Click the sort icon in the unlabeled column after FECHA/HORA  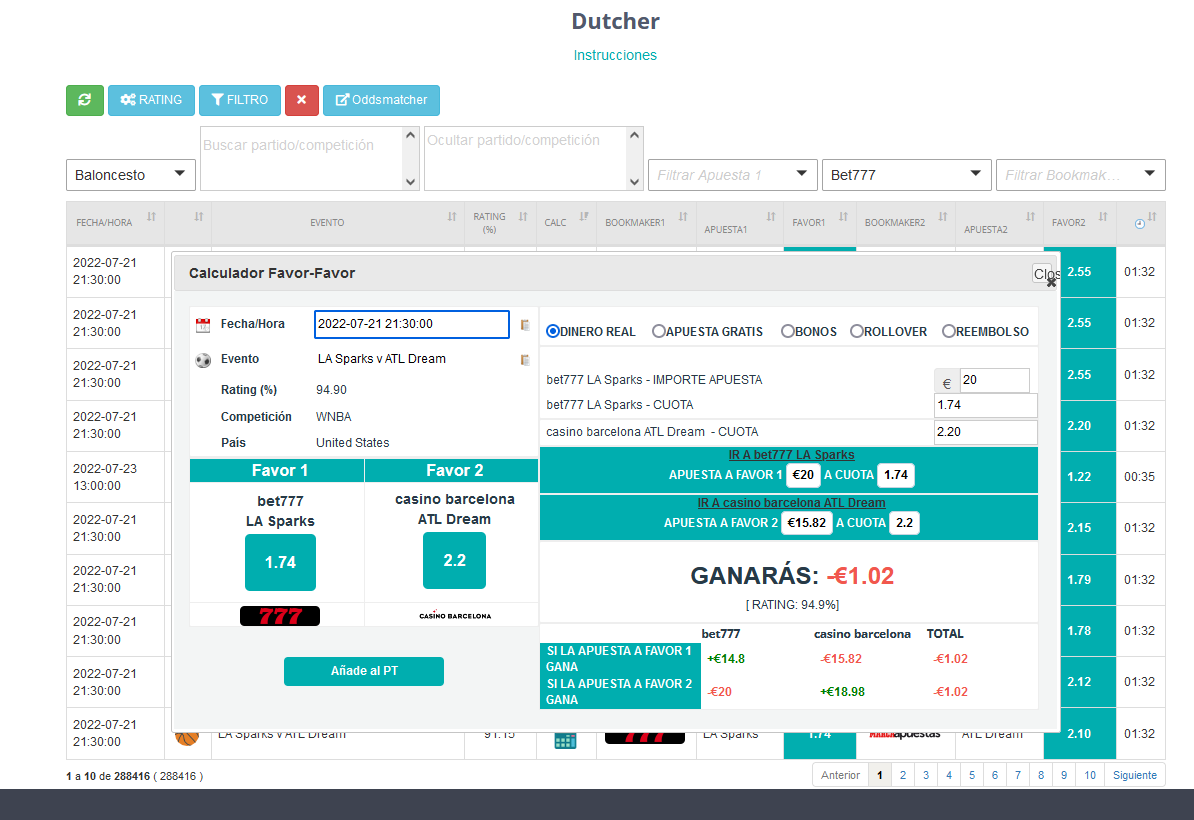point(199,217)
